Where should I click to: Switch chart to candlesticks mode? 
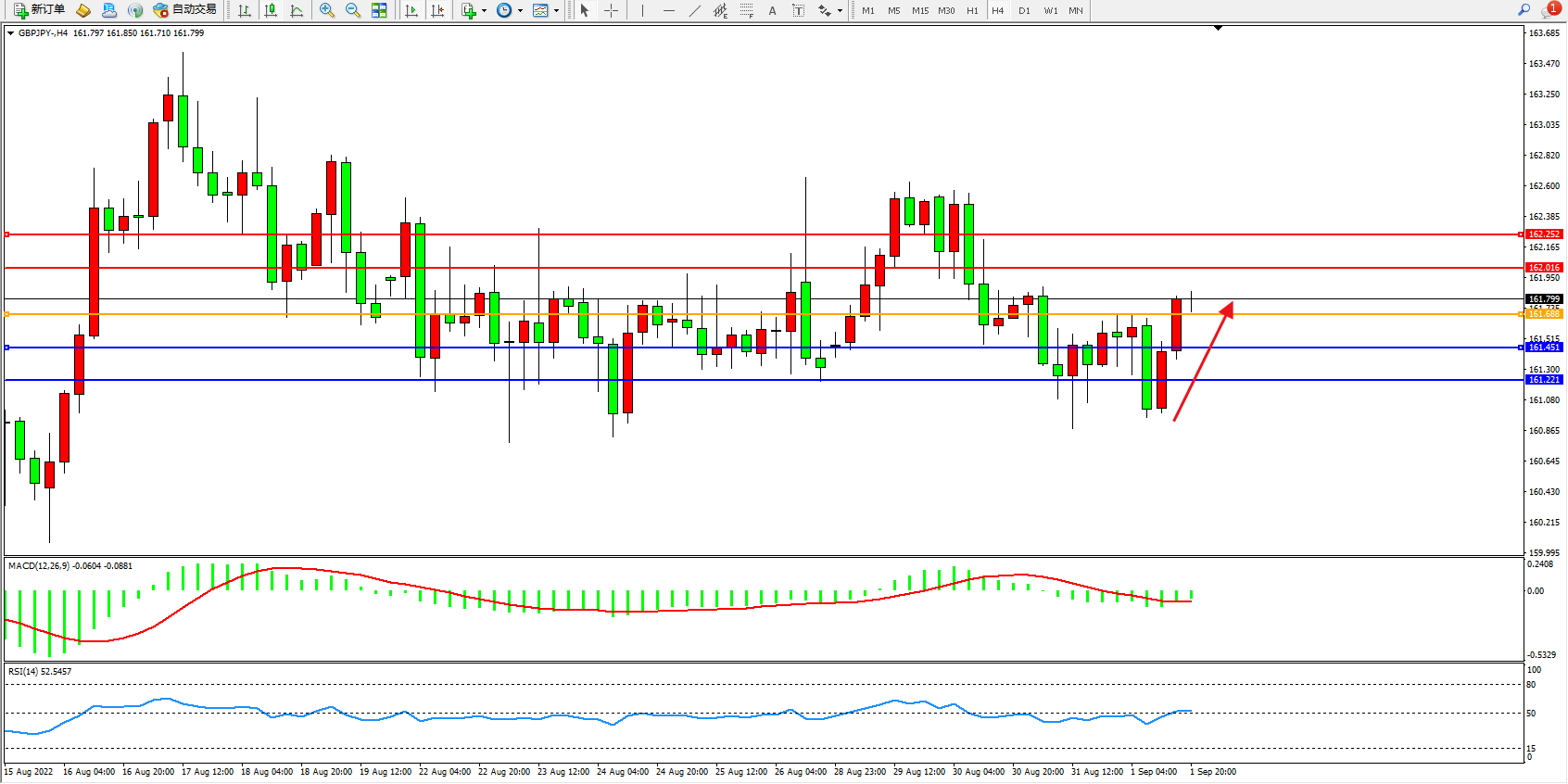point(271,10)
